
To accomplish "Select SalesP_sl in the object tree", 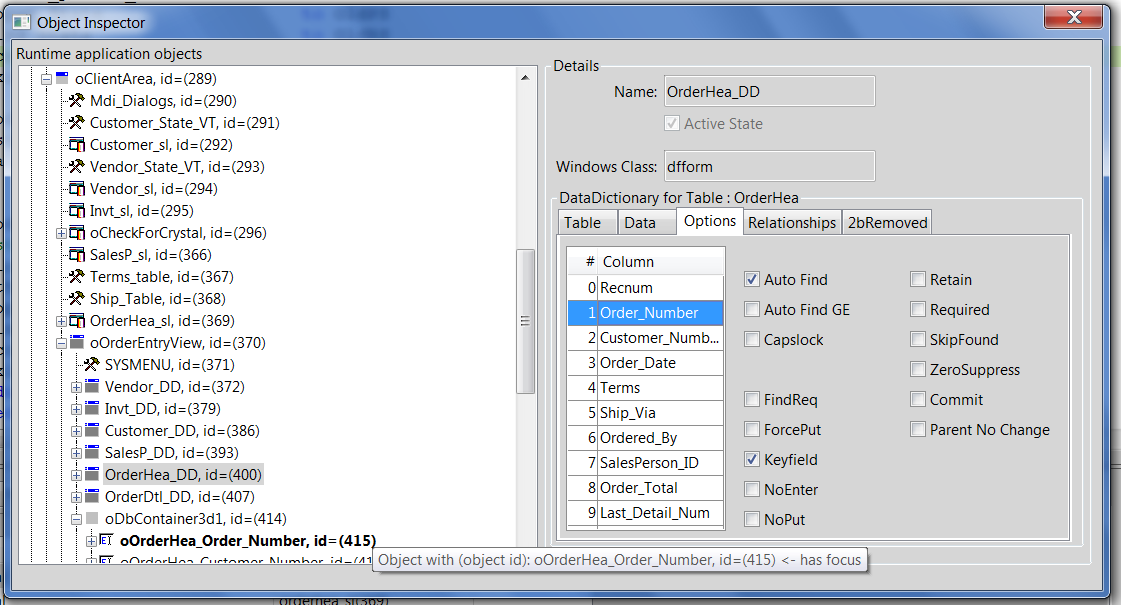I will [x=150, y=255].
